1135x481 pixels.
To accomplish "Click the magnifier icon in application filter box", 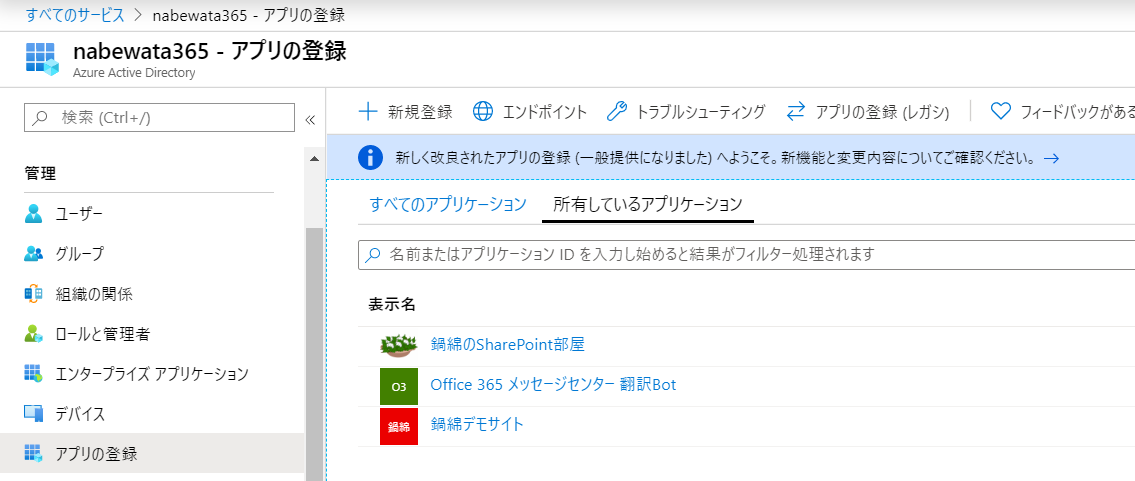I will pos(373,255).
